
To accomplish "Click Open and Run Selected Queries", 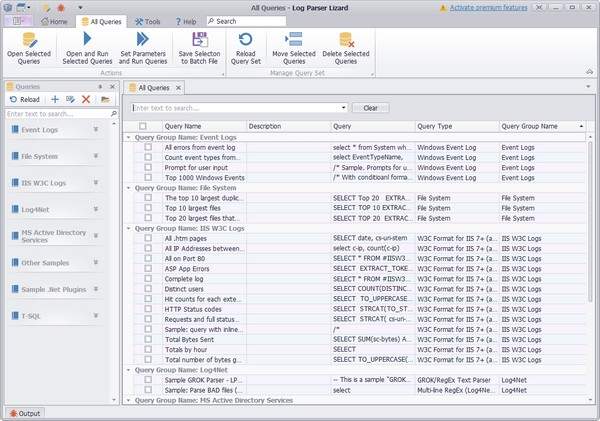I will pyautogui.click(x=89, y=41).
